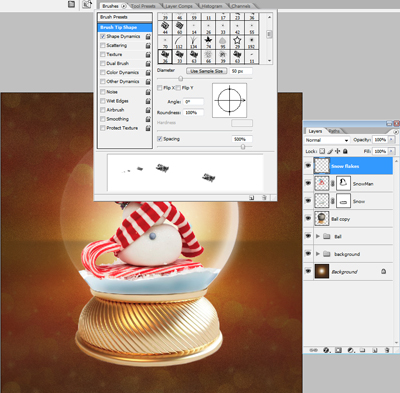This screenshot has height=393, width=400.
Task: Switch to the Tool Presets tab
Action: click(143, 6)
